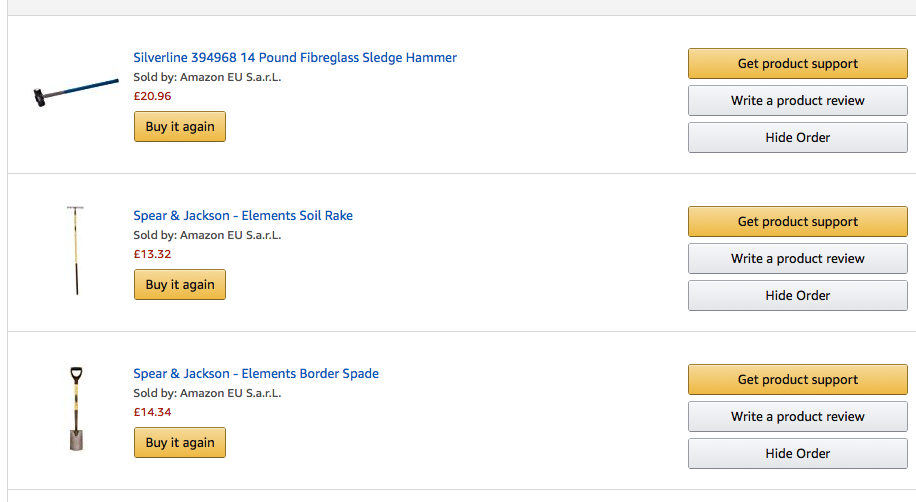Write a product review for Soil Rake
This screenshot has width=916, height=502.
point(798,259)
